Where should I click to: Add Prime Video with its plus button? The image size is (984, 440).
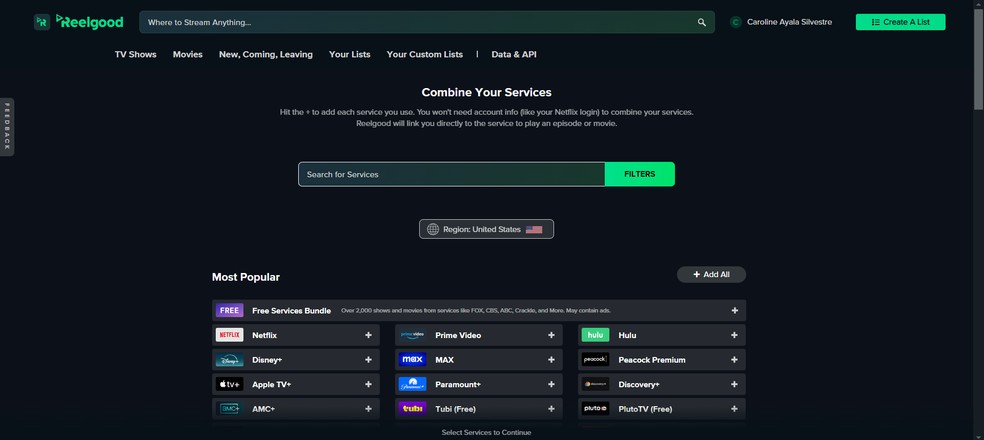click(x=551, y=335)
